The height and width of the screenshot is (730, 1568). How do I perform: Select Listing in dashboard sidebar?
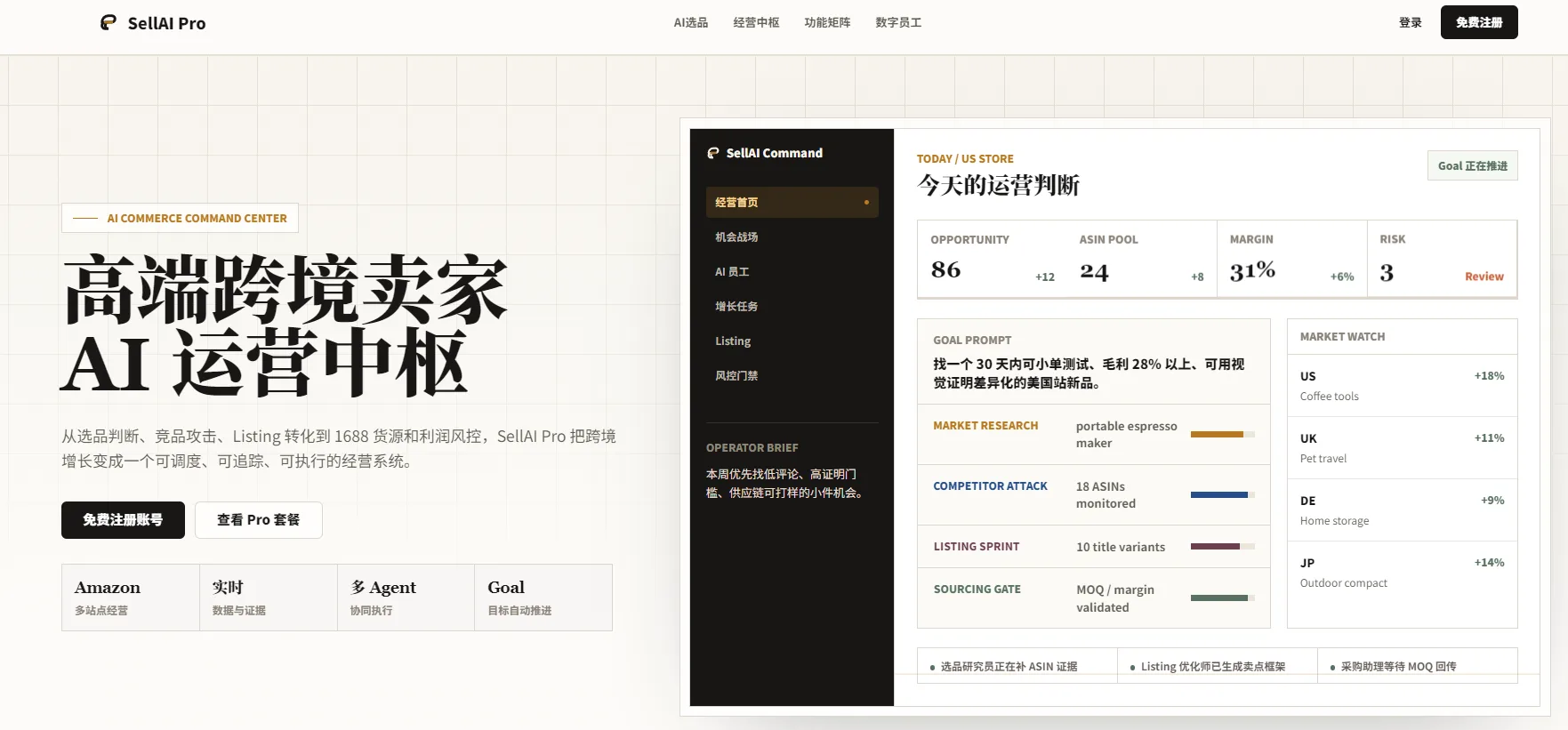[792, 341]
